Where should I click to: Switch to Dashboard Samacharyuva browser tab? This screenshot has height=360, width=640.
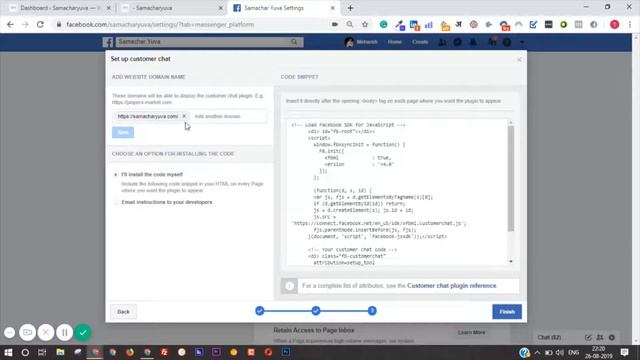pyautogui.click(x=60, y=8)
